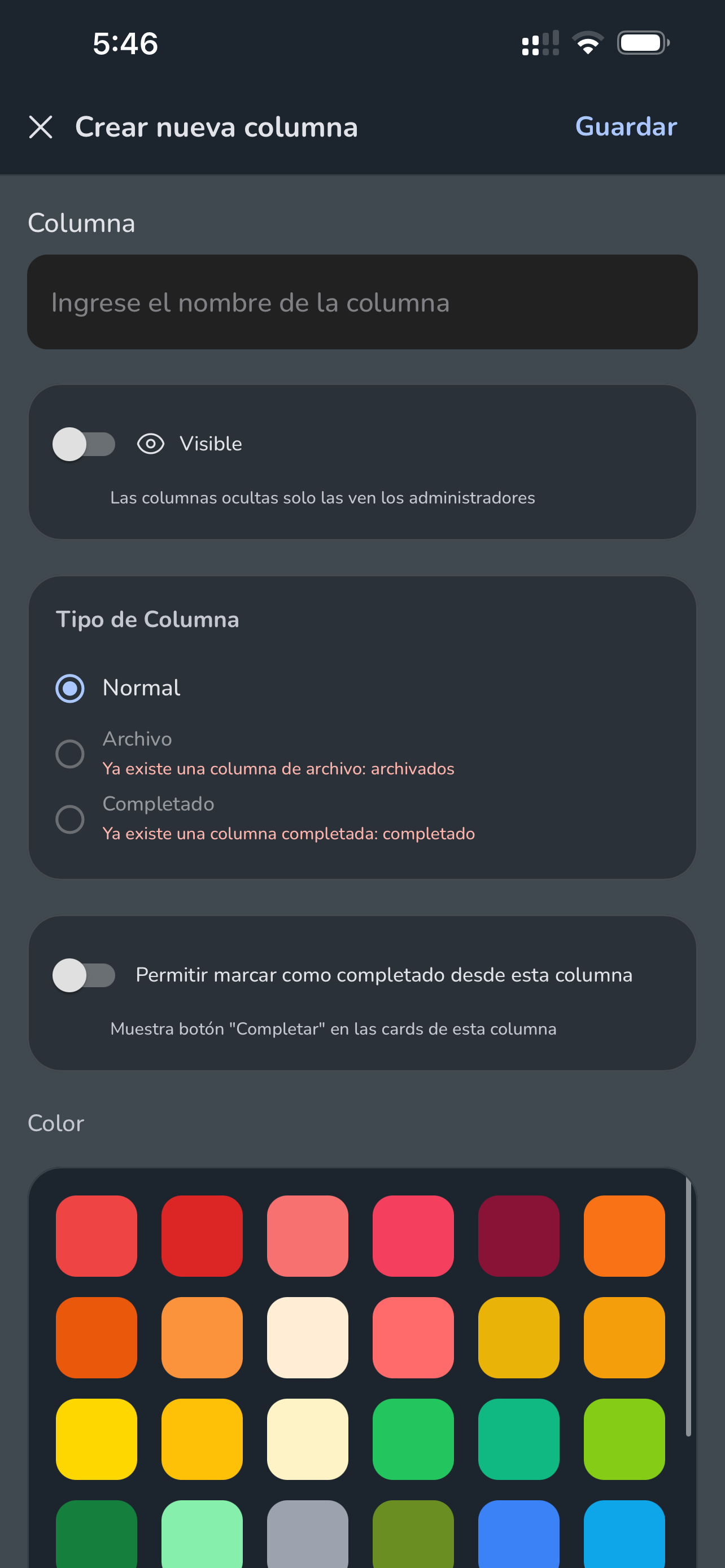Pick the teal green color swatch
725x1568 pixels.
click(x=519, y=1439)
